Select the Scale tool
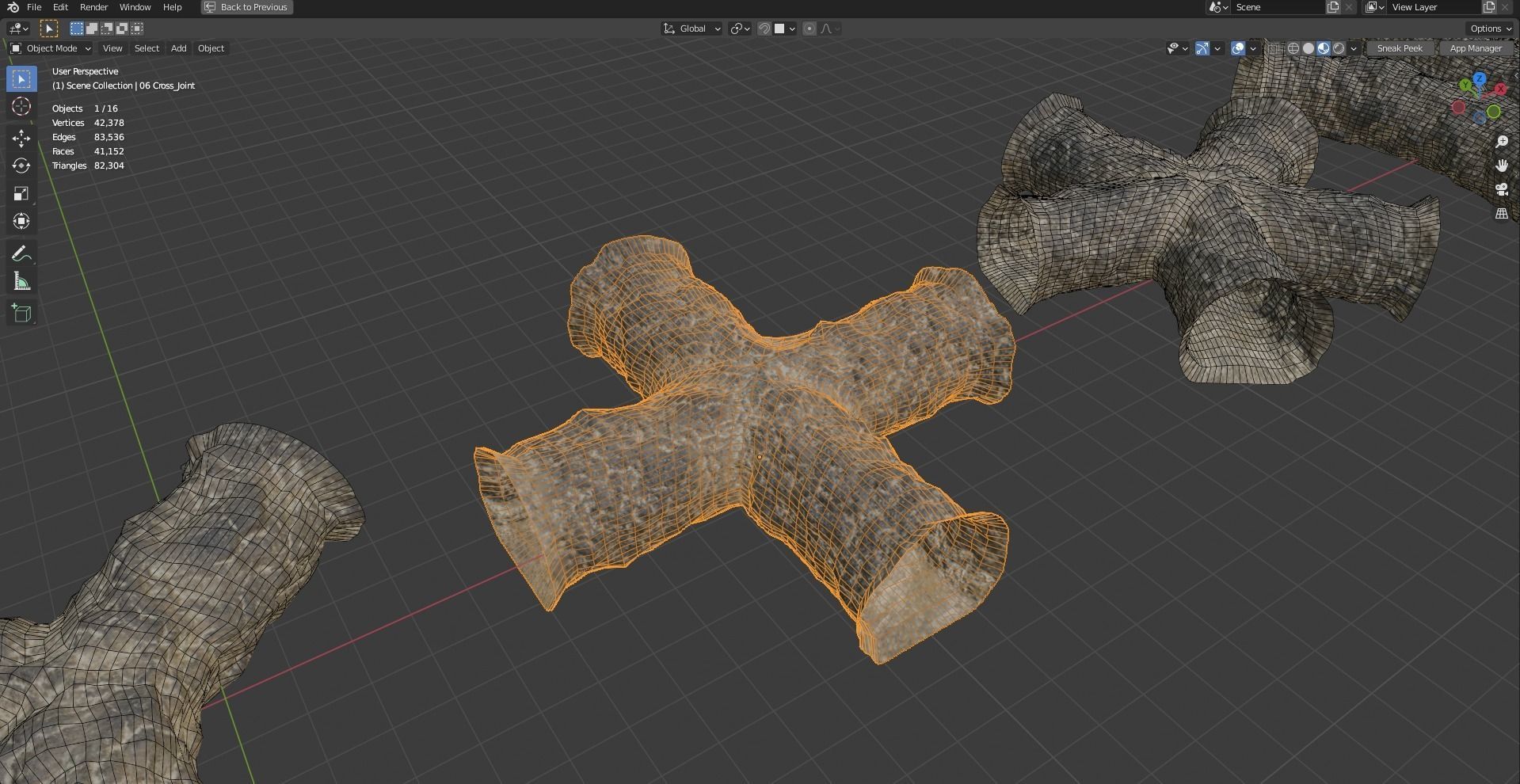This screenshot has width=1520, height=784. (21, 193)
